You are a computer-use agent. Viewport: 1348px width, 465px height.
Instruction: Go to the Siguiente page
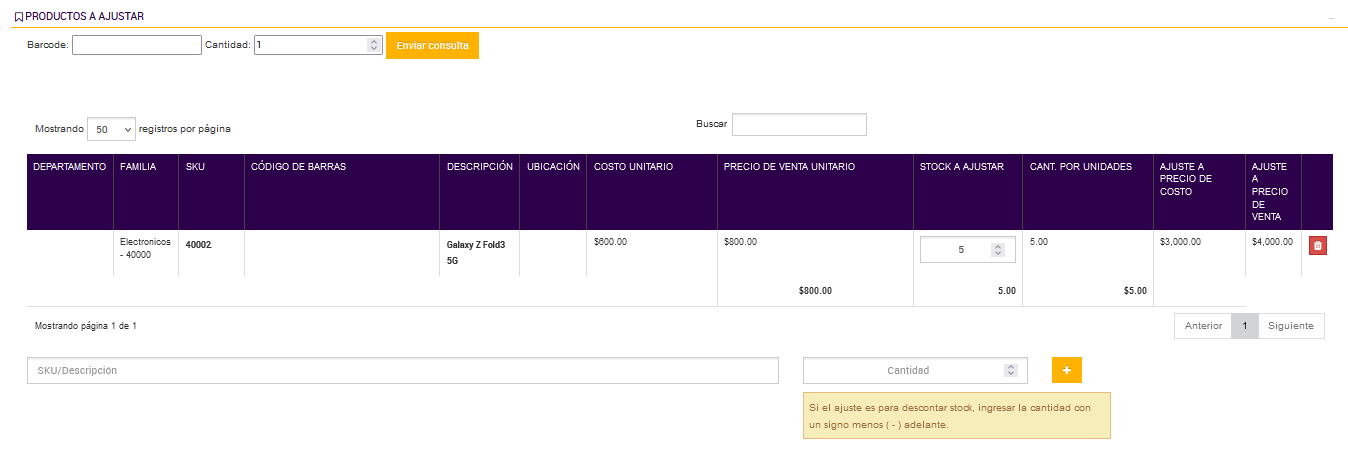click(x=1291, y=326)
